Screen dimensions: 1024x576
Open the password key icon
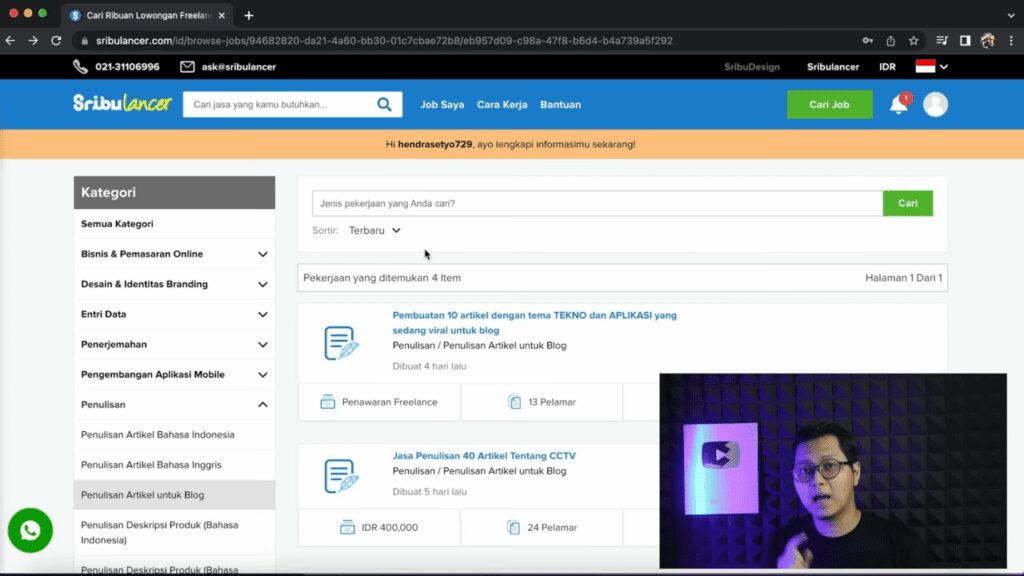coord(867,40)
